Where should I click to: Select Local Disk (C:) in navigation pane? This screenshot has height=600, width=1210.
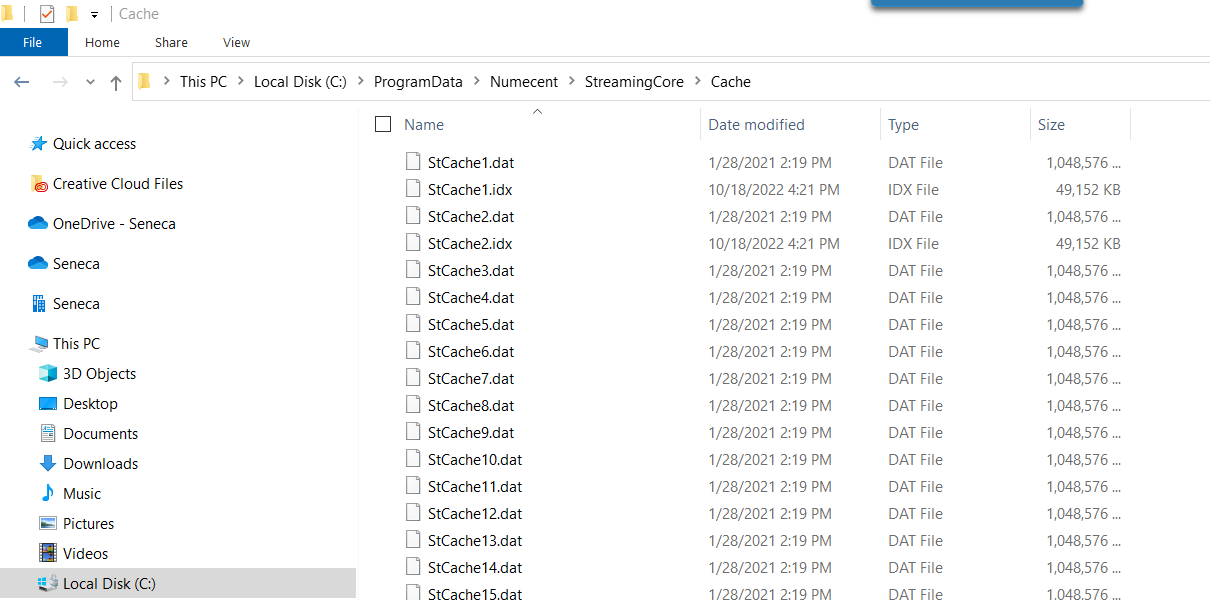pyautogui.click(x=109, y=584)
